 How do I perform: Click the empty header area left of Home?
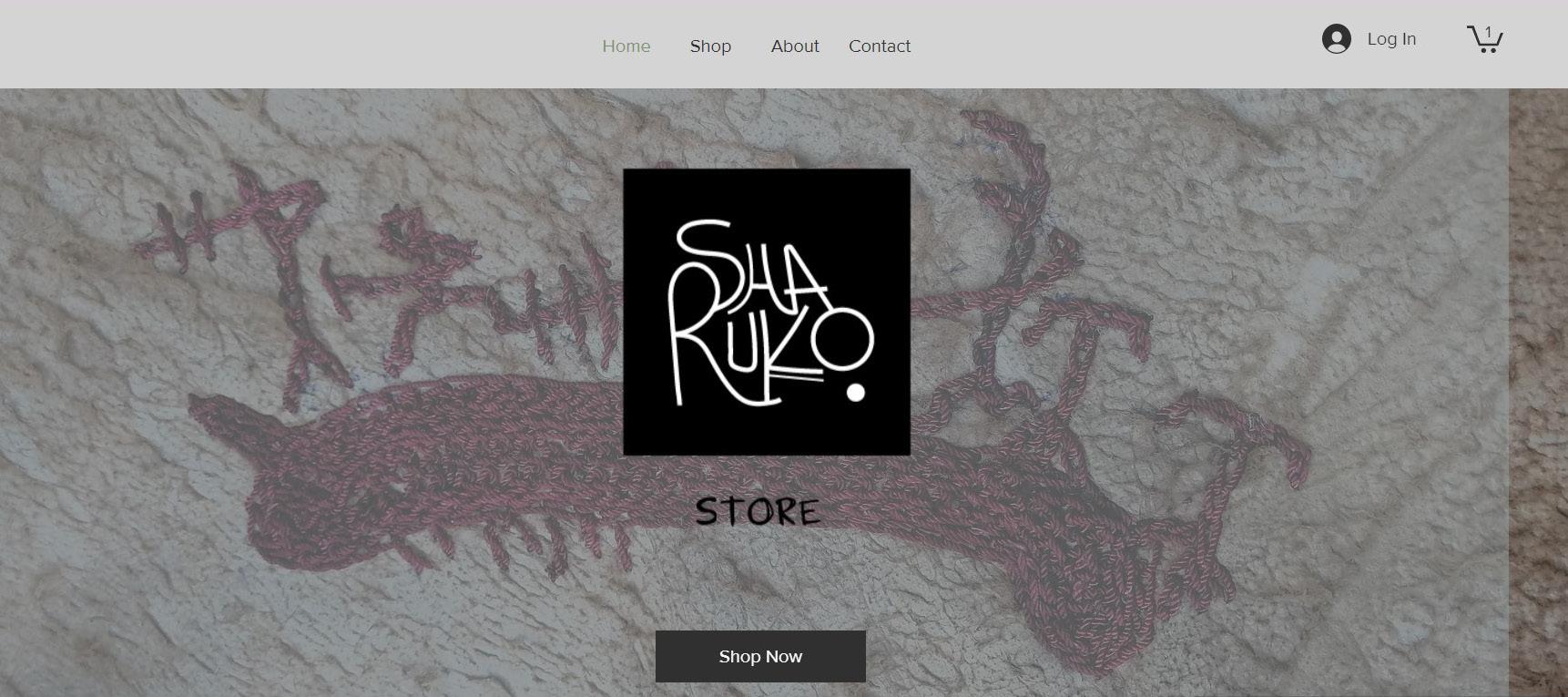pos(291,44)
